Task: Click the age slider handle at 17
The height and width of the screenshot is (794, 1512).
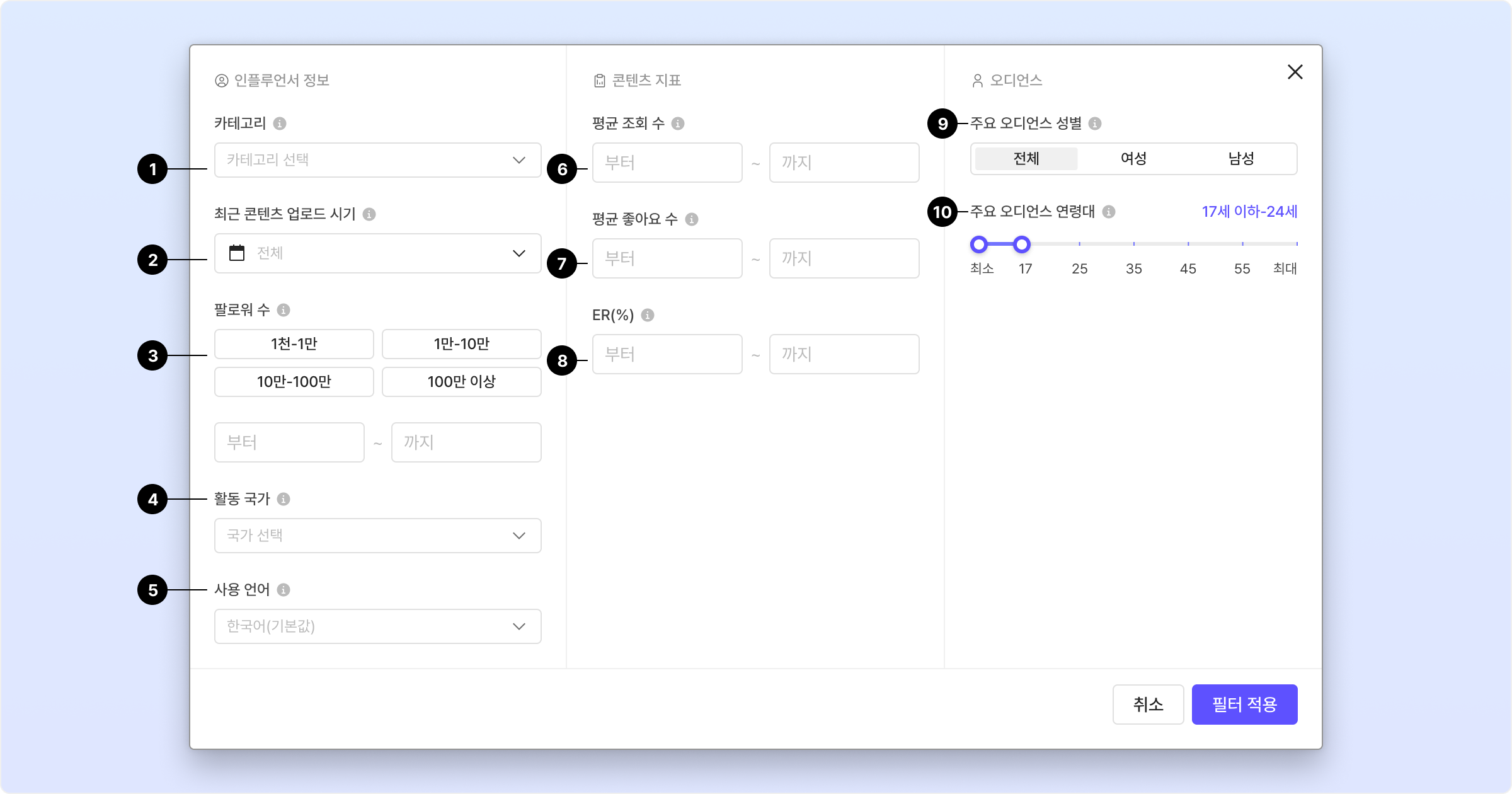Action: click(1022, 244)
